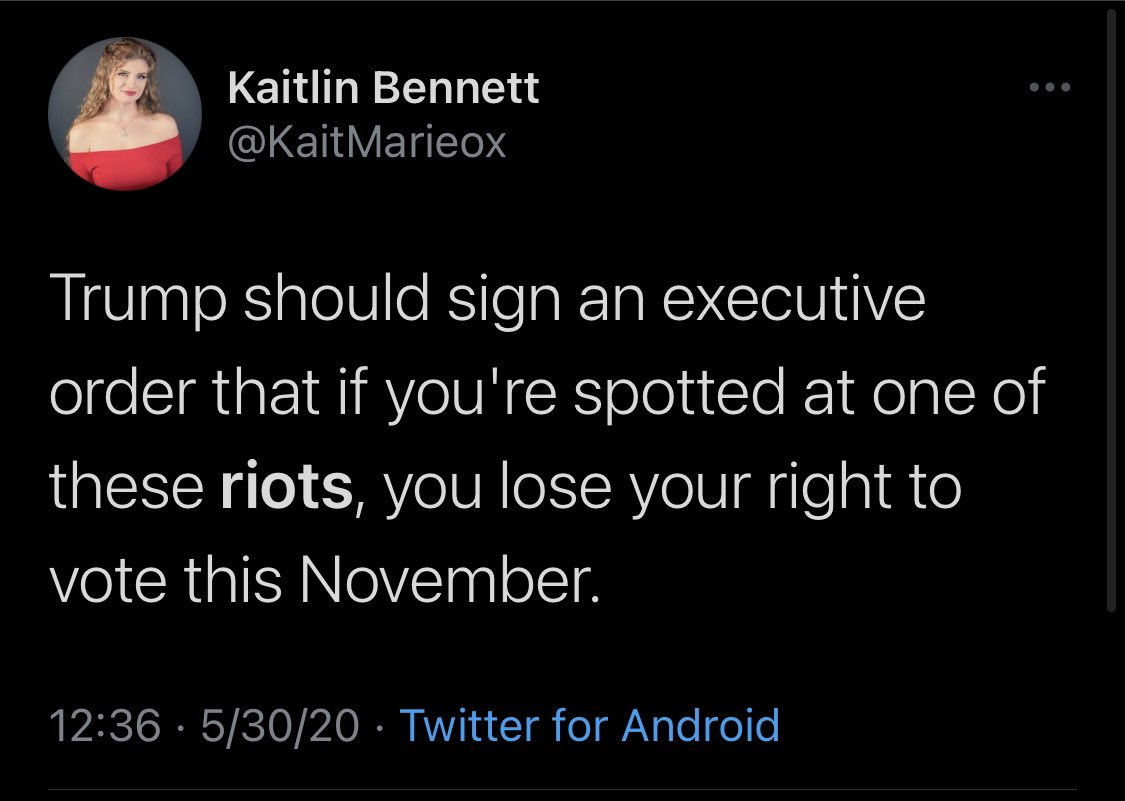
Task: Click the bold word riots
Action: (x=287, y=487)
